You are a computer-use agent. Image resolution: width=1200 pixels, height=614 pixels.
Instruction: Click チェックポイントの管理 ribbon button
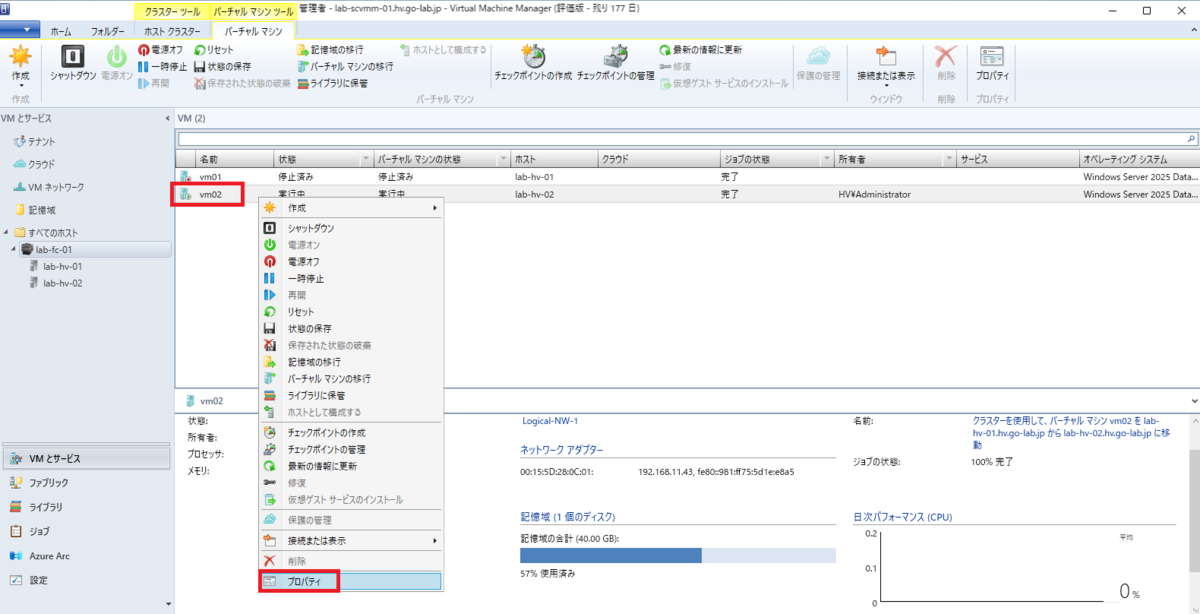(x=615, y=62)
